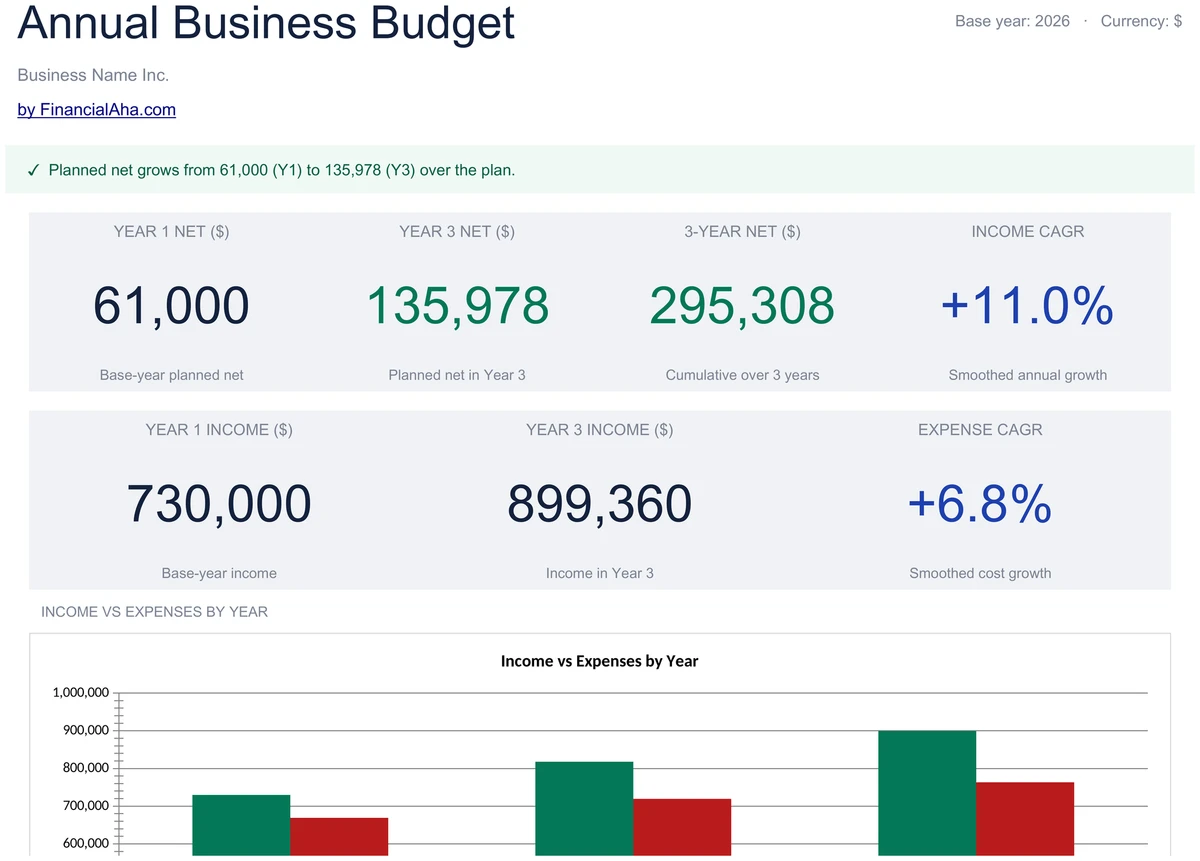Click the YEAR 3 INCOME ($) heading
This screenshot has height=861, width=1200.
(600, 429)
